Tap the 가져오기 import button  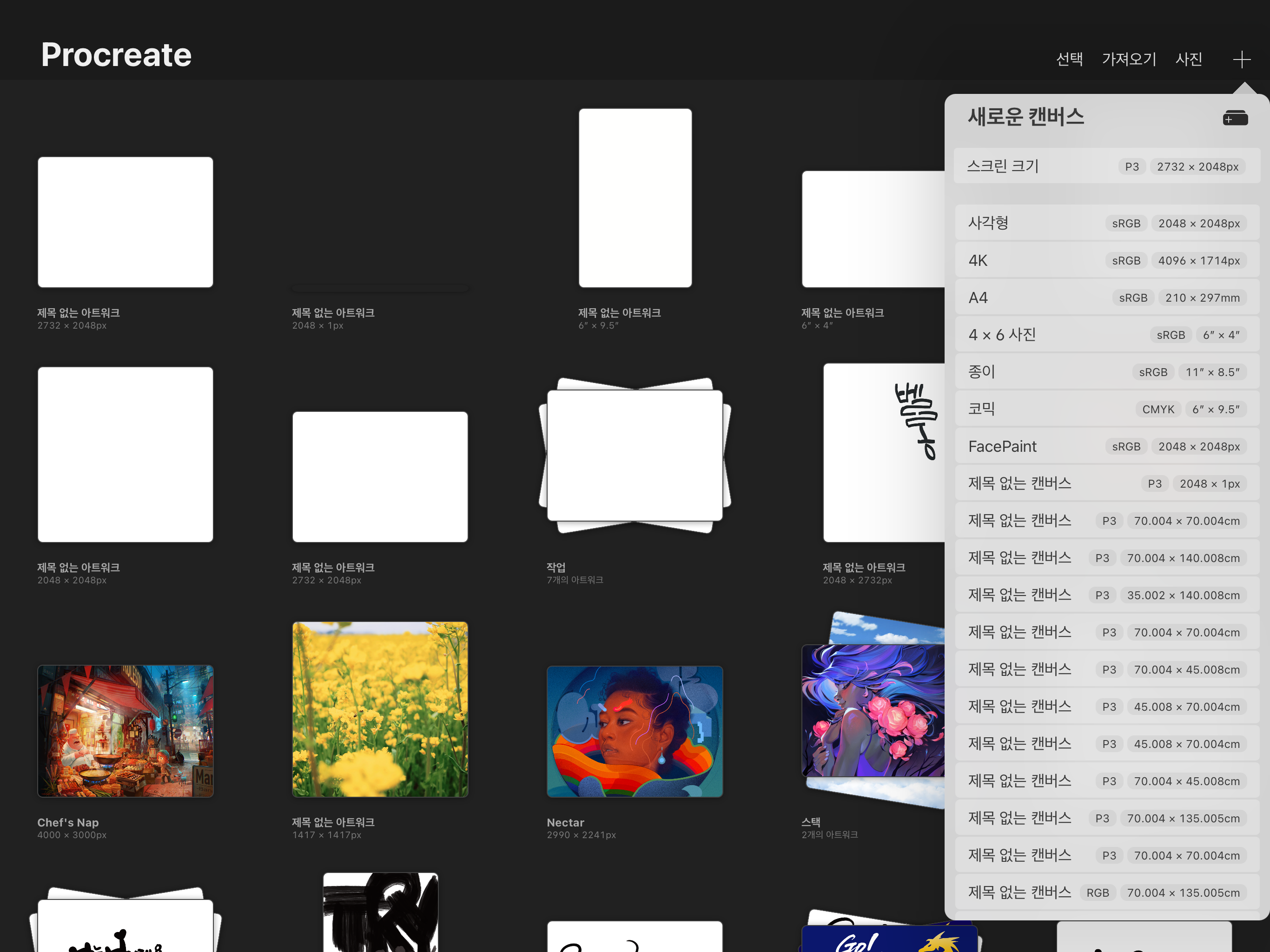coord(1129,59)
